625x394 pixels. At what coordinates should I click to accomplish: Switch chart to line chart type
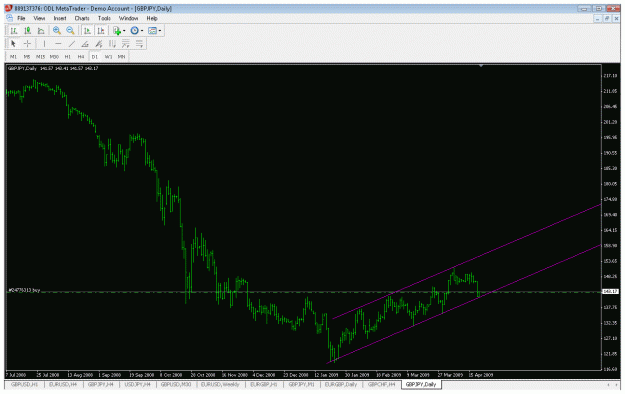coord(41,30)
